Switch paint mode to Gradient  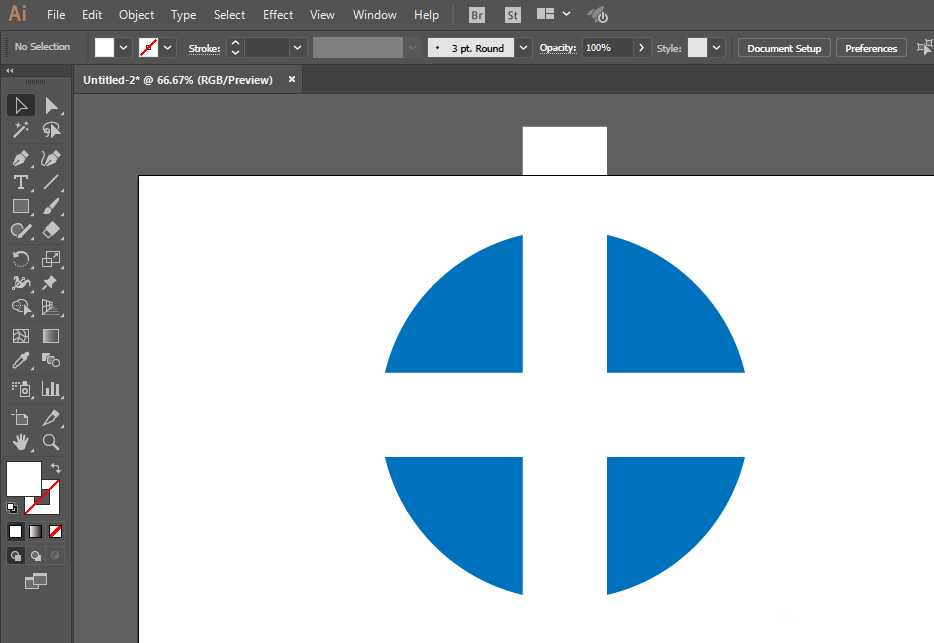pos(36,531)
